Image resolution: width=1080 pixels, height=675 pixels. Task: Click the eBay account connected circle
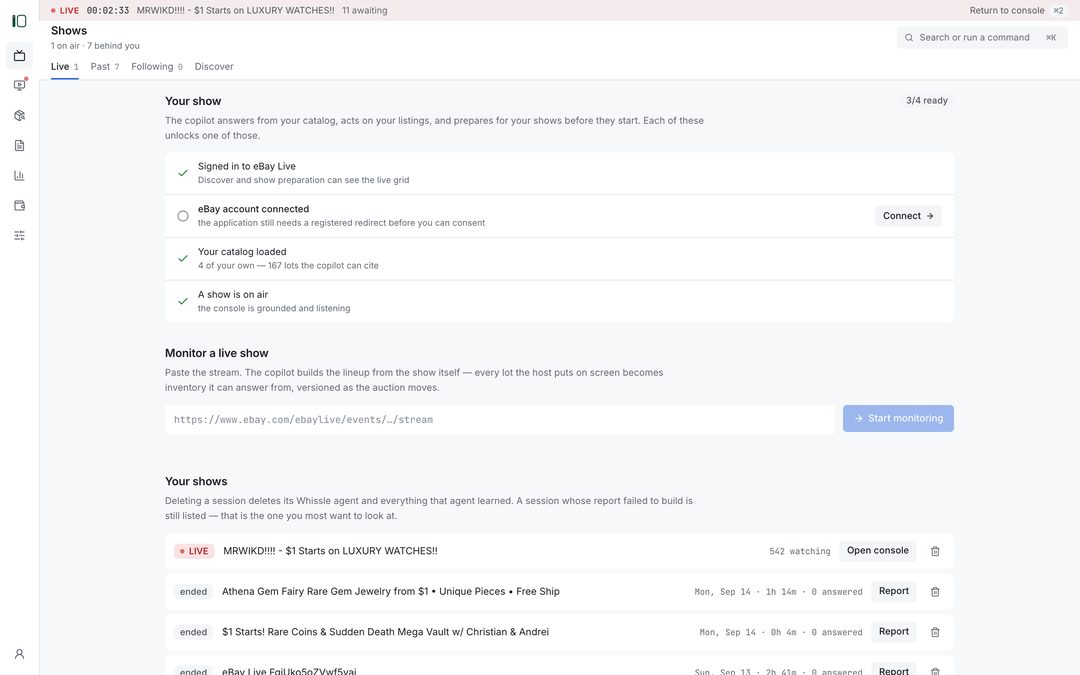(x=183, y=216)
